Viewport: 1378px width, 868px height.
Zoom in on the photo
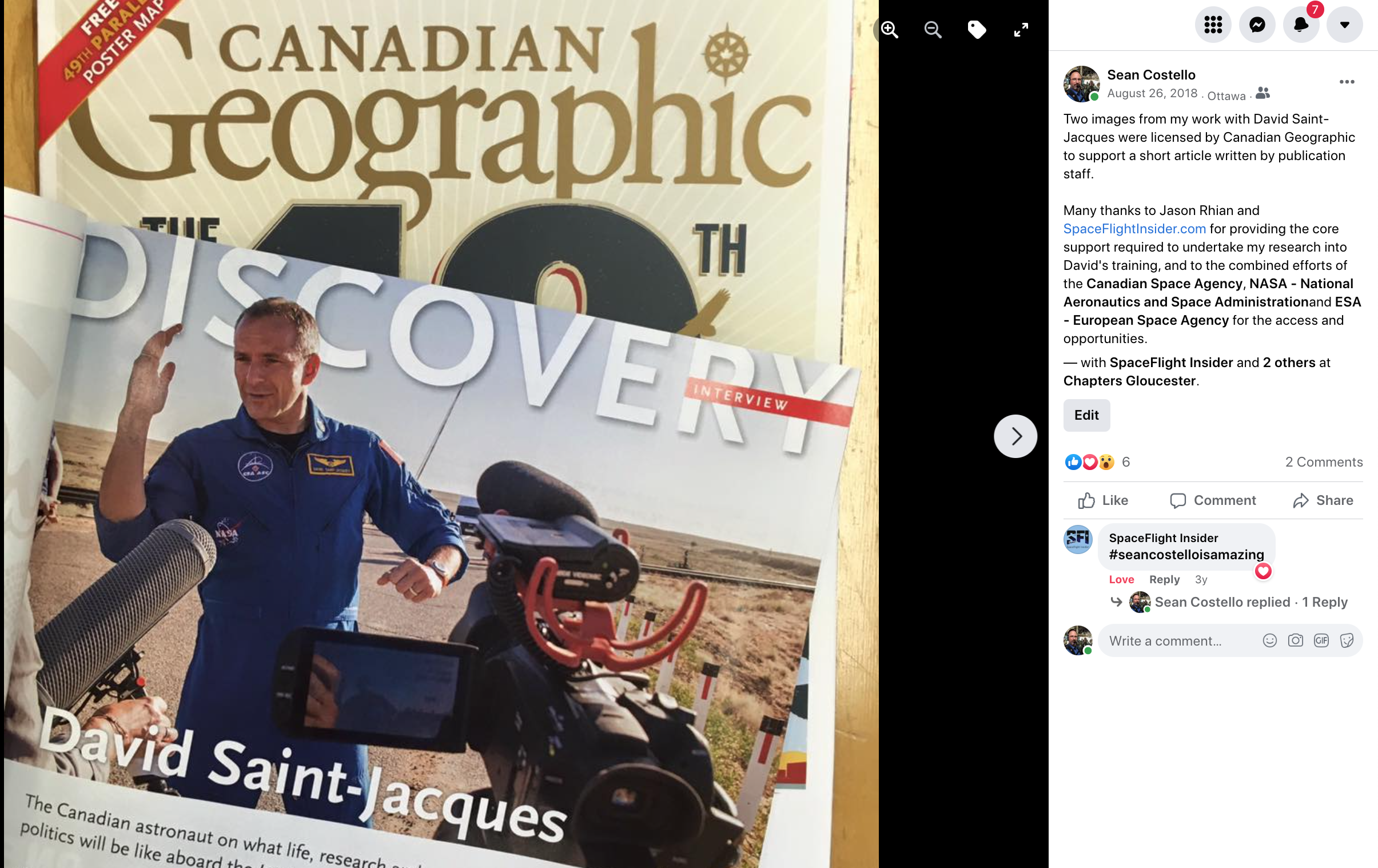click(x=890, y=29)
